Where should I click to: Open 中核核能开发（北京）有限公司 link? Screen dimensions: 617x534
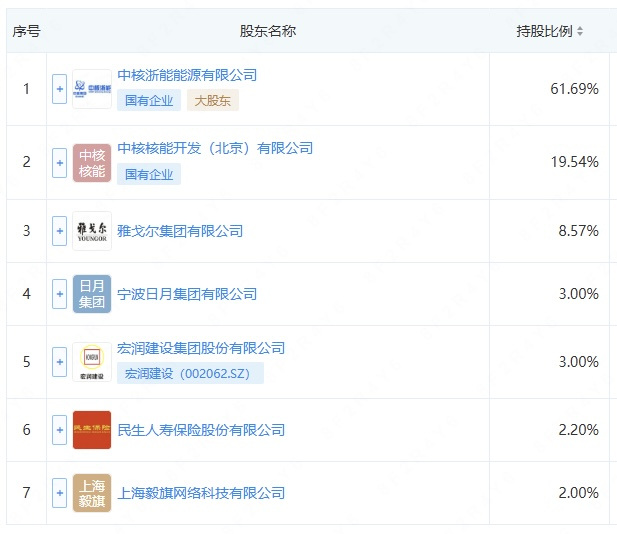click(x=215, y=148)
